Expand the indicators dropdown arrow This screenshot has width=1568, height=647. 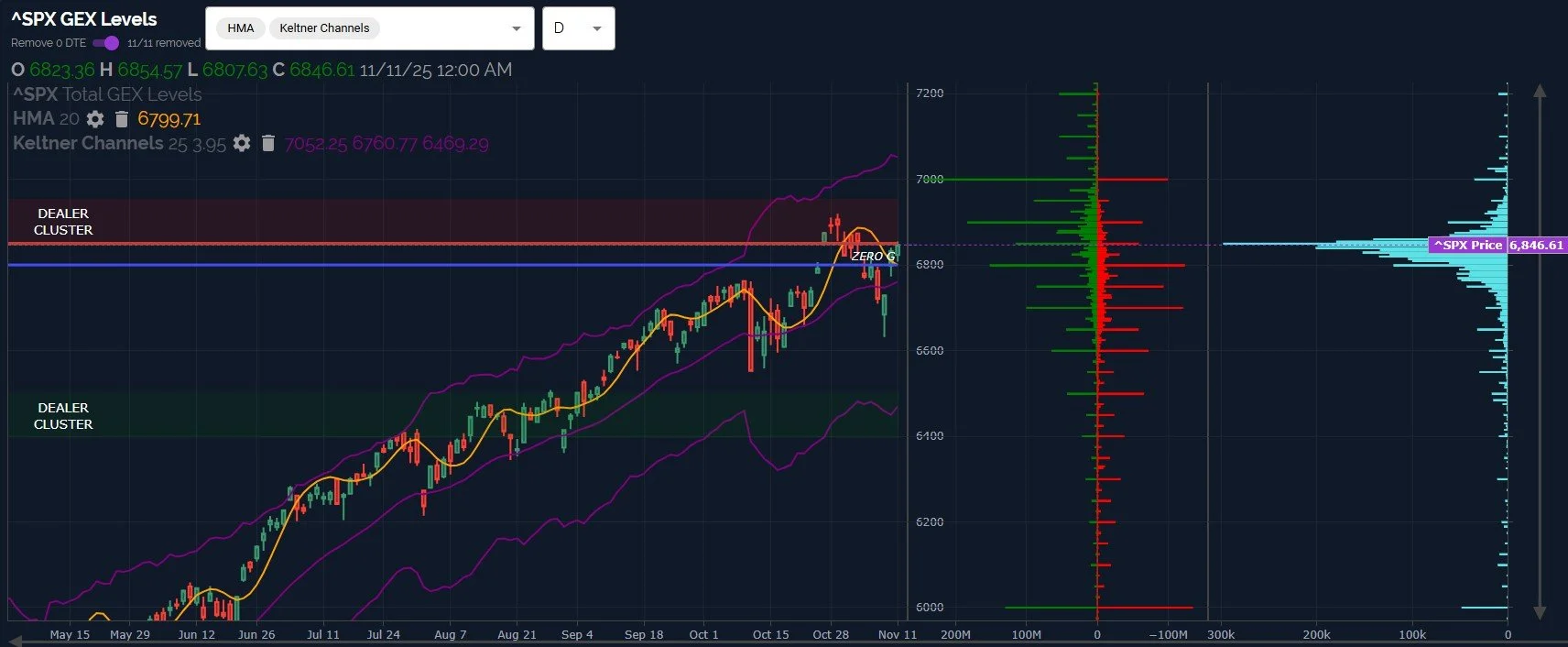[x=517, y=28]
